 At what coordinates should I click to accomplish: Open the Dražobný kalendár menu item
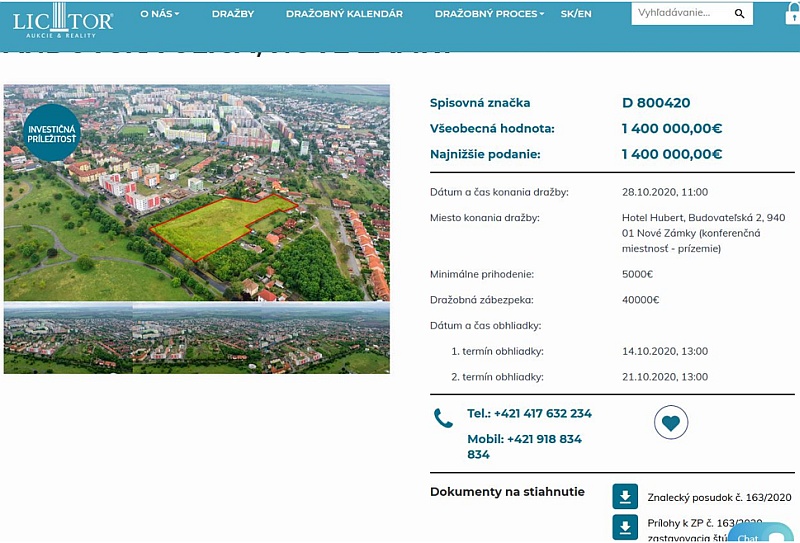coord(344,14)
